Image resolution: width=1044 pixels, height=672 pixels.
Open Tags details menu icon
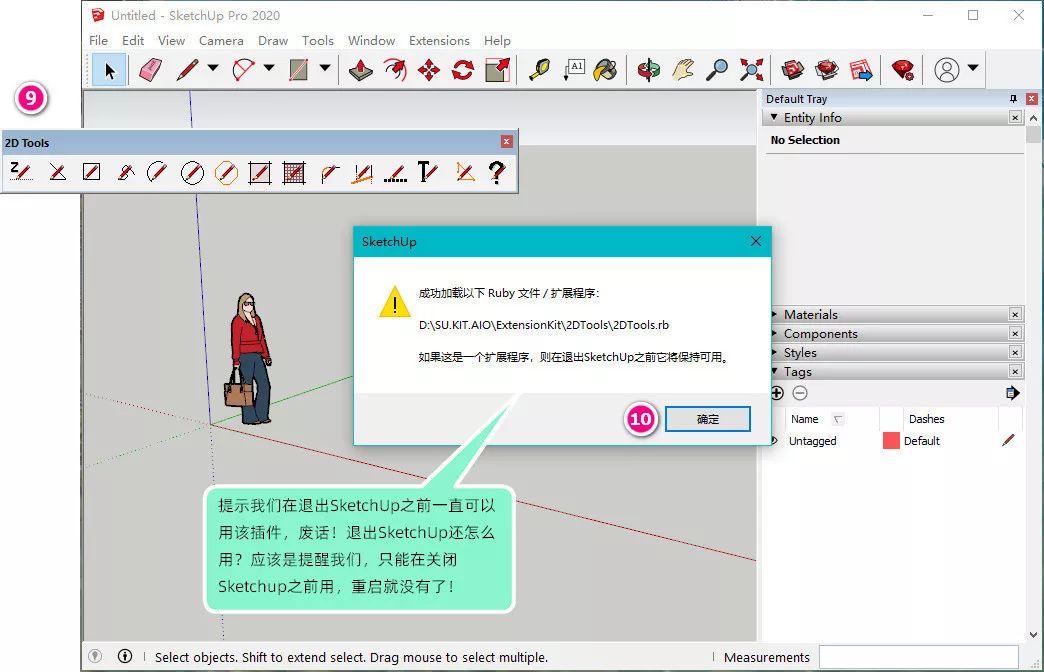tap(1012, 393)
